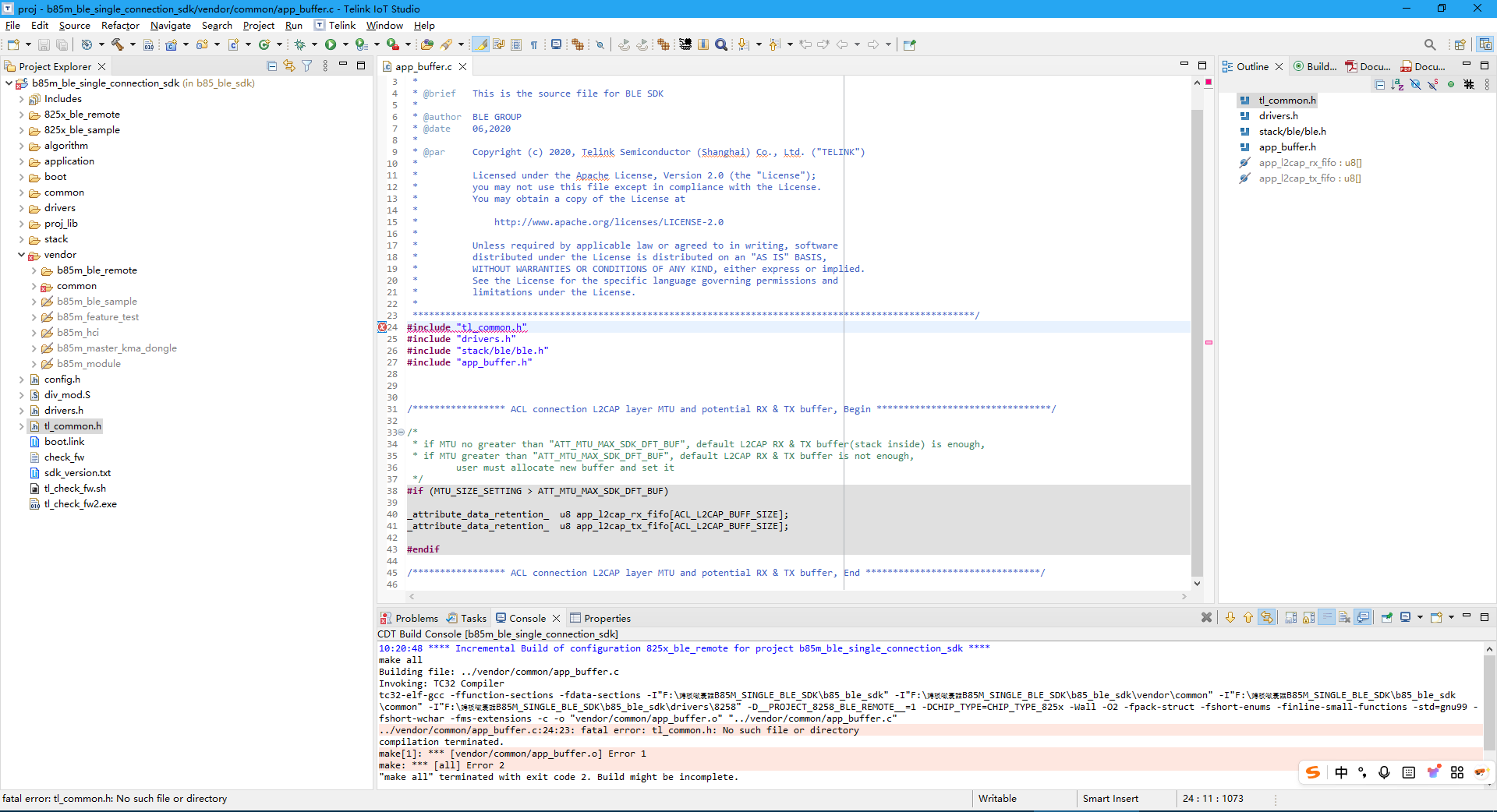Image resolution: width=1497 pixels, height=812 pixels.
Task: Open the Open Perspective button
Action: pyautogui.click(x=1460, y=44)
